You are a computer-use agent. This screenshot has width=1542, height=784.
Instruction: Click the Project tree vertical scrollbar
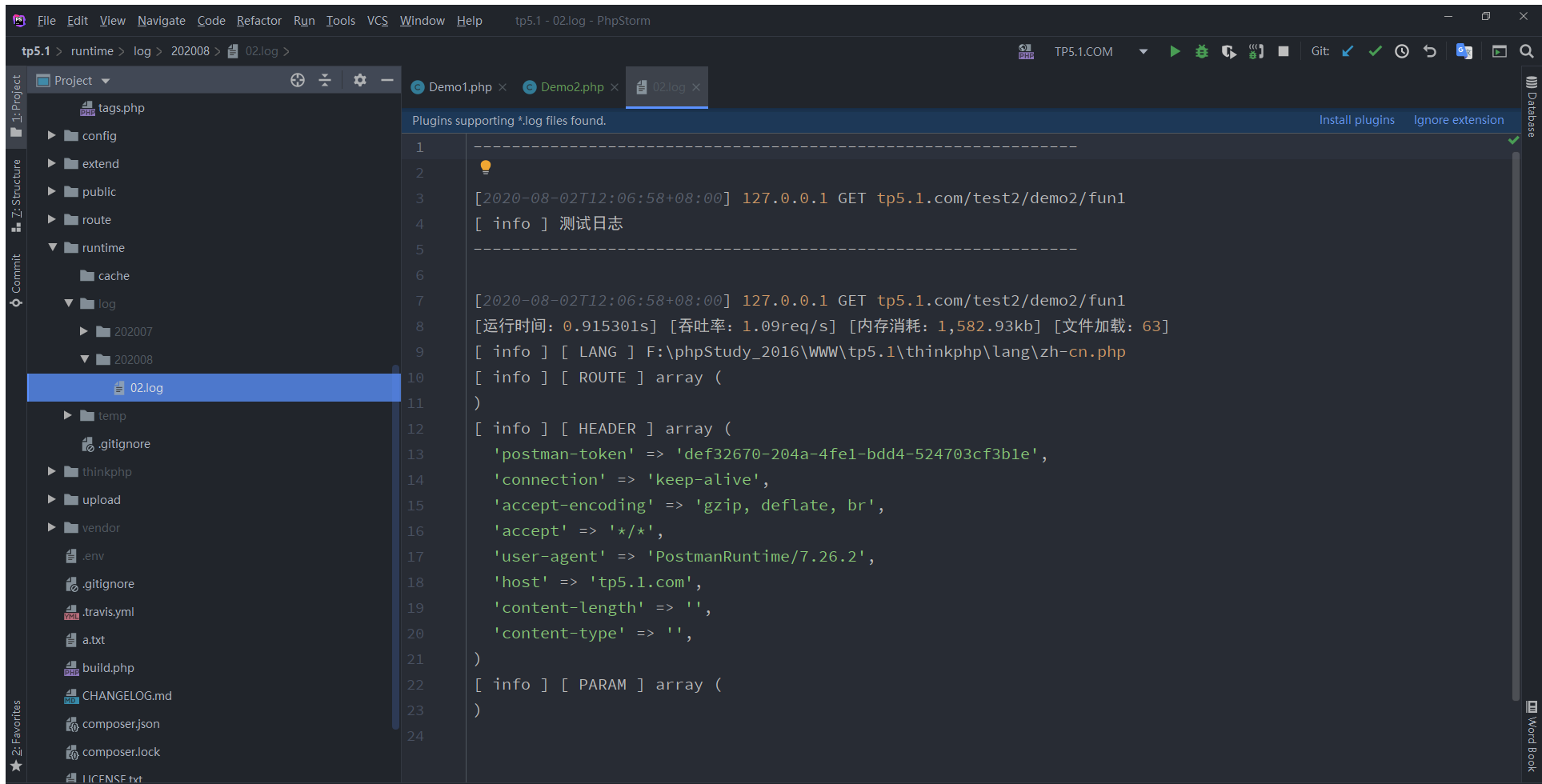coord(395,548)
